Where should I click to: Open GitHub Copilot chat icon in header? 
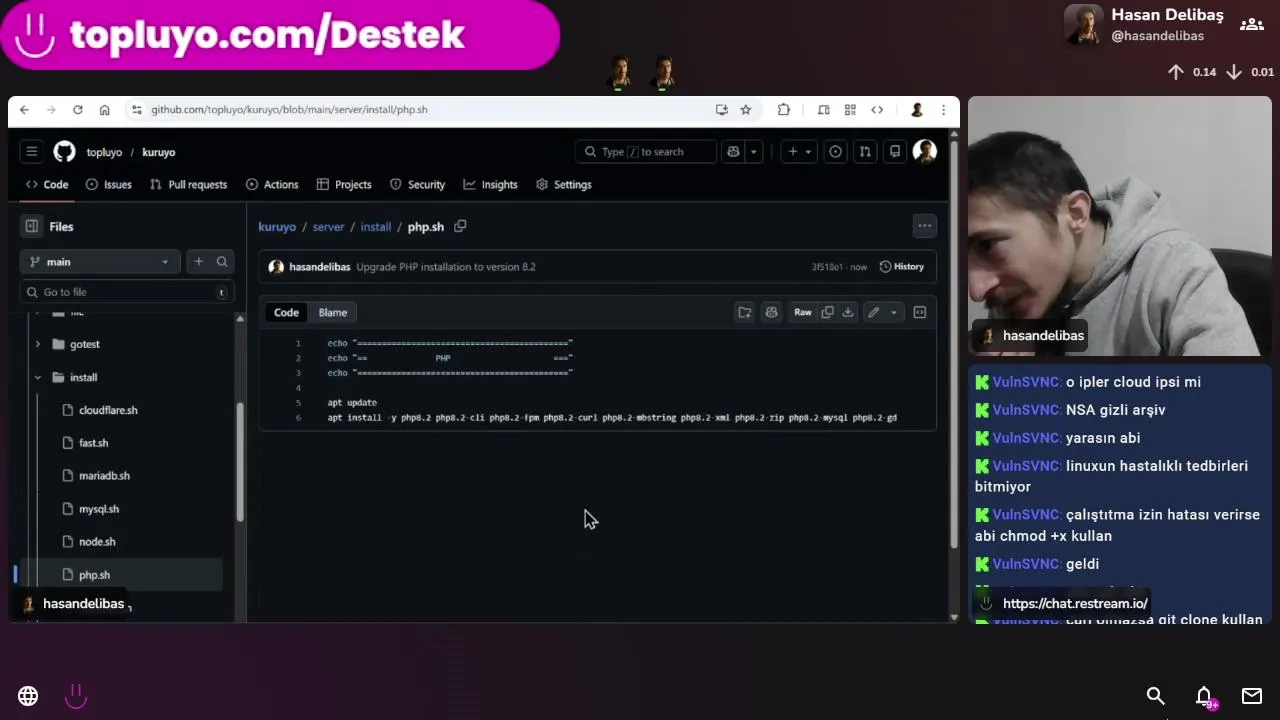(x=733, y=152)
